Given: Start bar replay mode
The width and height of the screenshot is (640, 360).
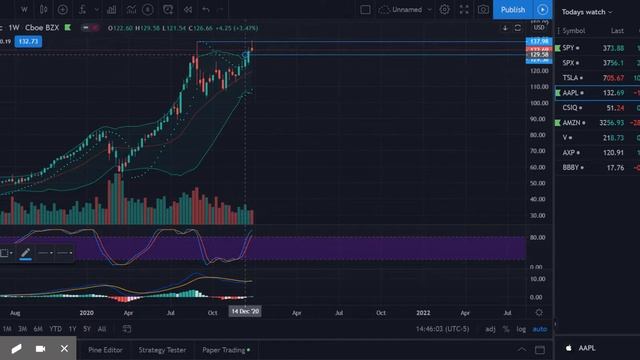Looking at the screenshot, I should (188, 9).
